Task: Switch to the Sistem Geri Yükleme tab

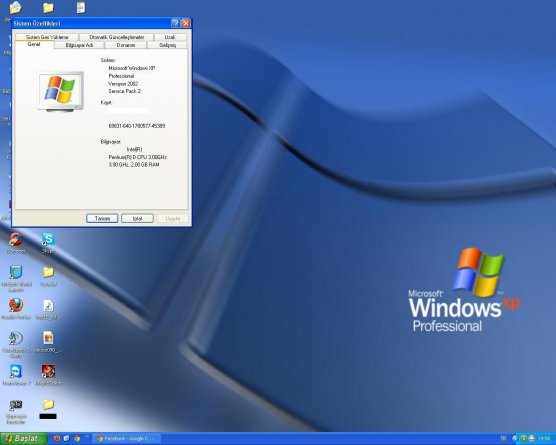Action: click(x=47, y=37)
